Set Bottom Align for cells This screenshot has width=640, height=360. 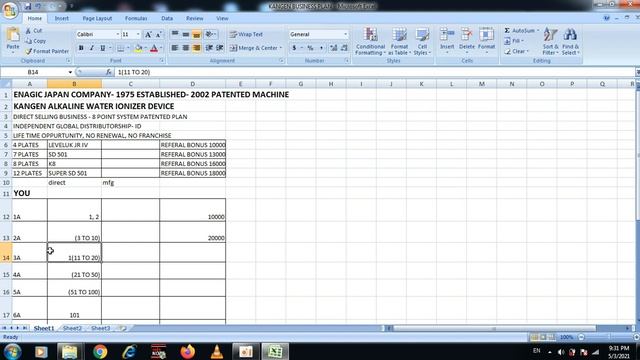196,34
